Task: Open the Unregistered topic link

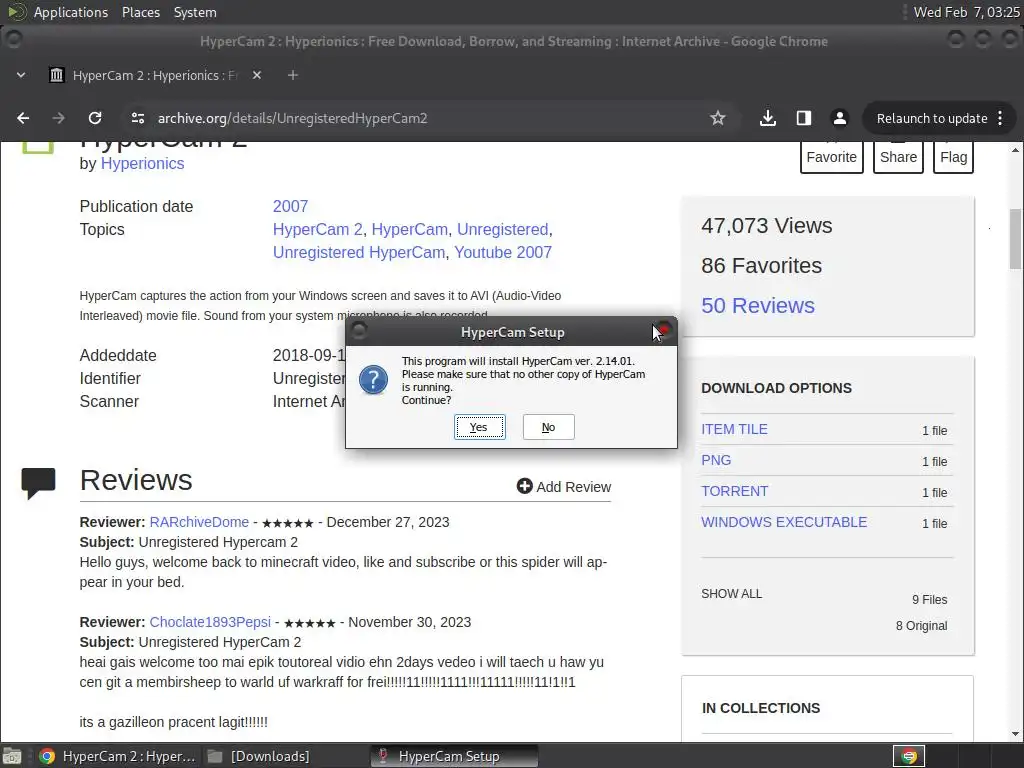Action: [502, 229]
